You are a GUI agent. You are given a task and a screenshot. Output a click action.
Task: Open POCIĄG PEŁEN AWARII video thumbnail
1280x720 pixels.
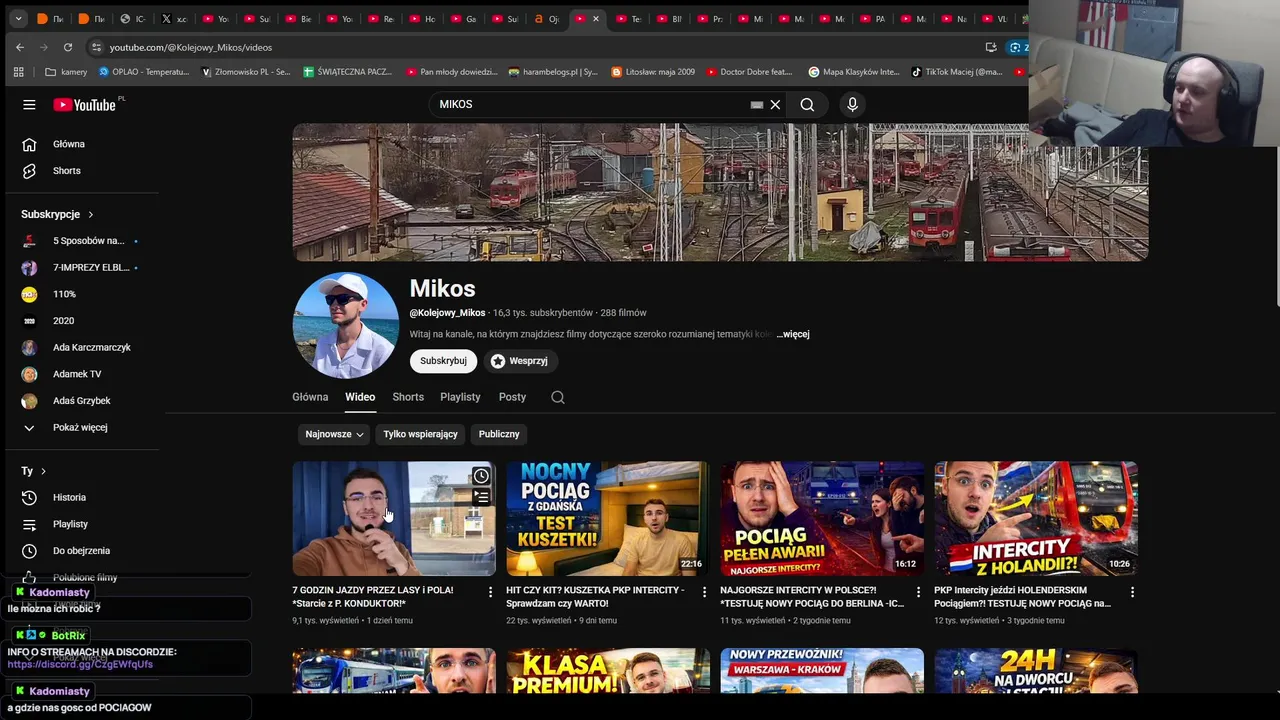pos(822,518)
